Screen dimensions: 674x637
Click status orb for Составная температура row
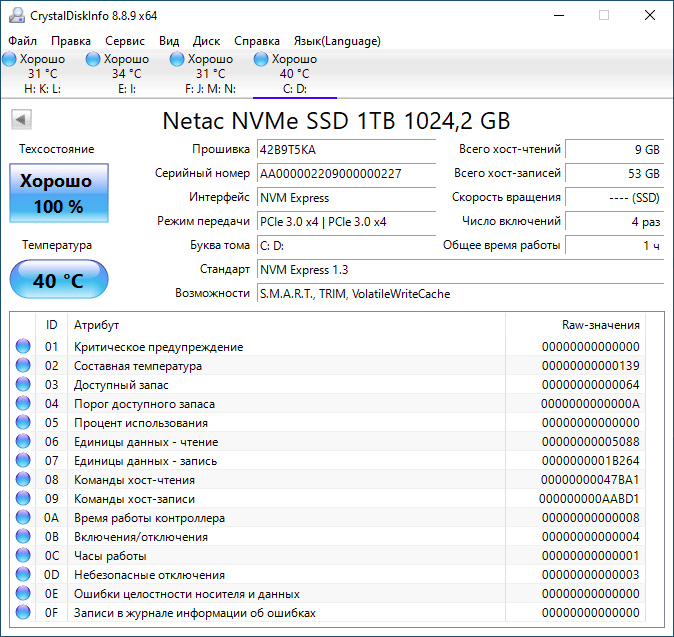pyautogui.click(x=23, y=365)
